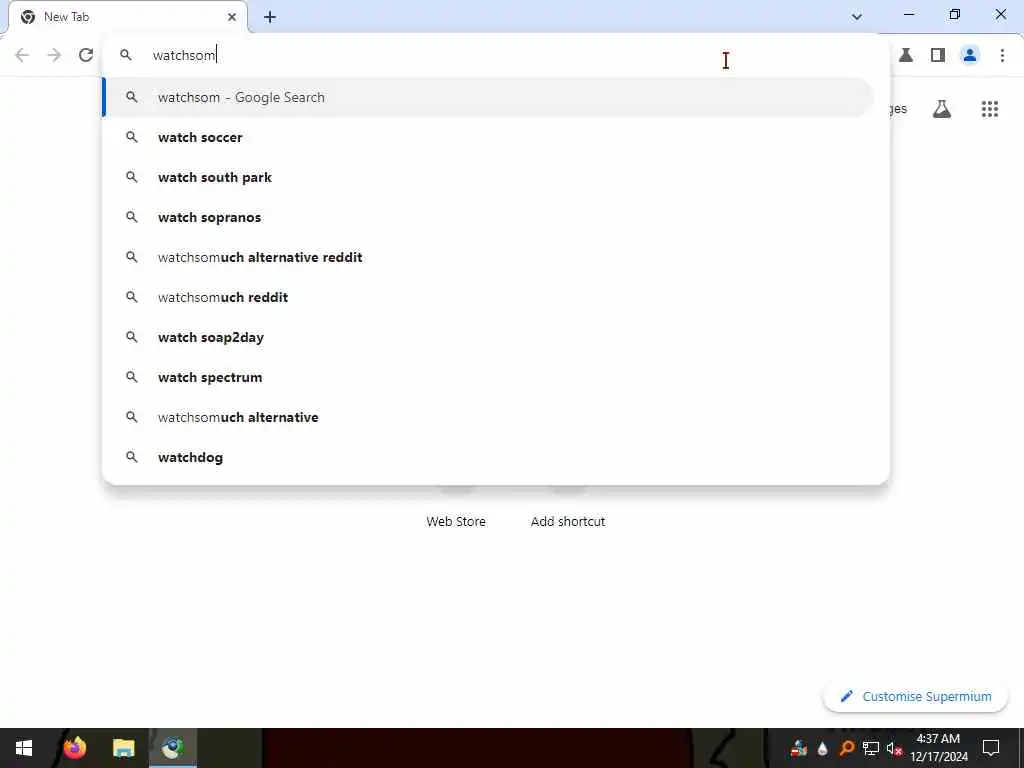Open the muted volume tray icon

[894, 748]
